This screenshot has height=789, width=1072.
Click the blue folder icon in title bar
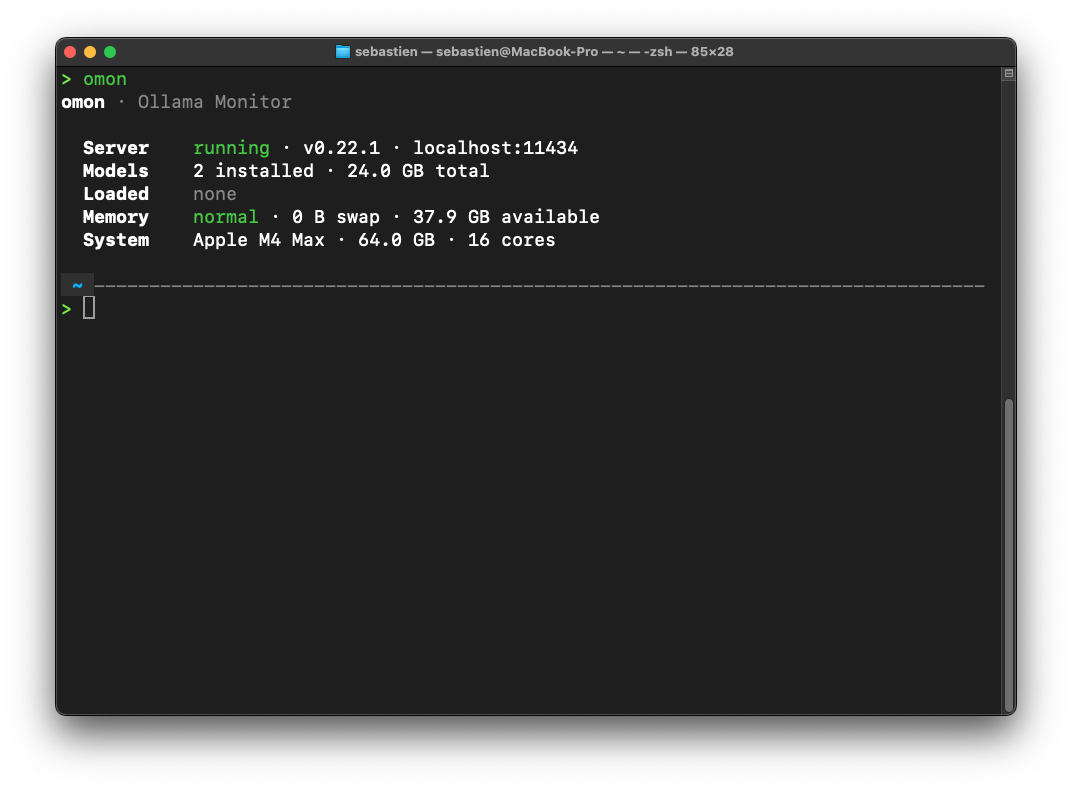[x=343, y=52]
